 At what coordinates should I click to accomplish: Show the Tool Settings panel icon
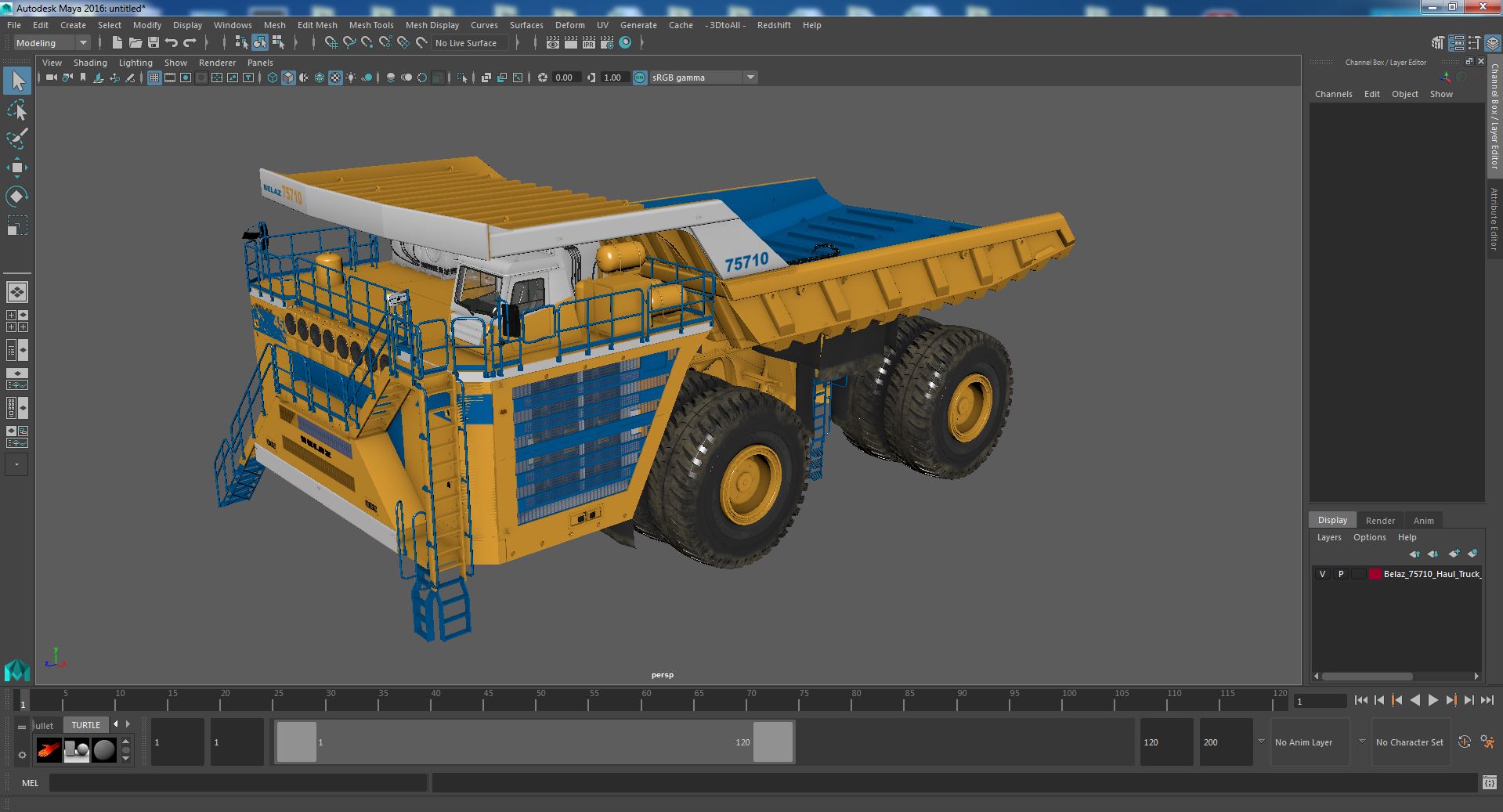(x=1475, y=43)
